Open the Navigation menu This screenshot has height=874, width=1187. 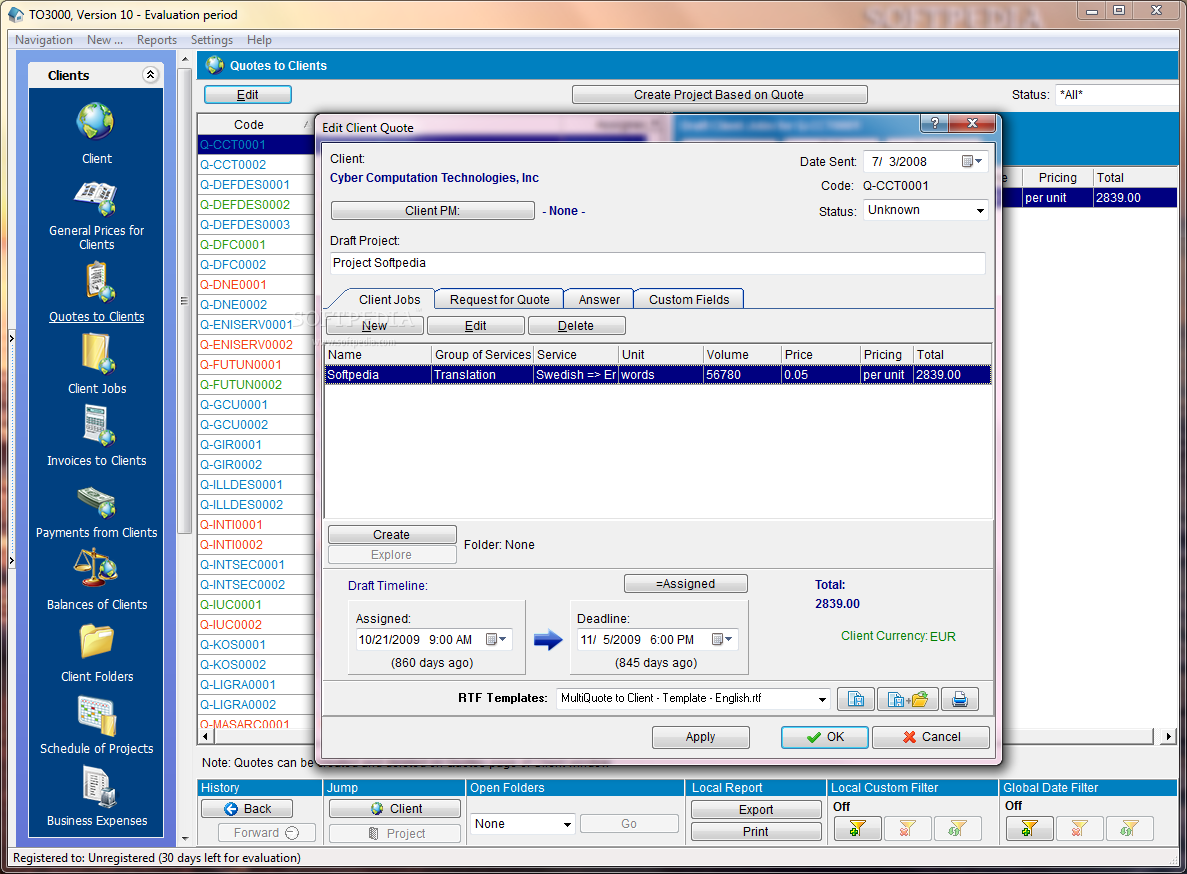44,39
